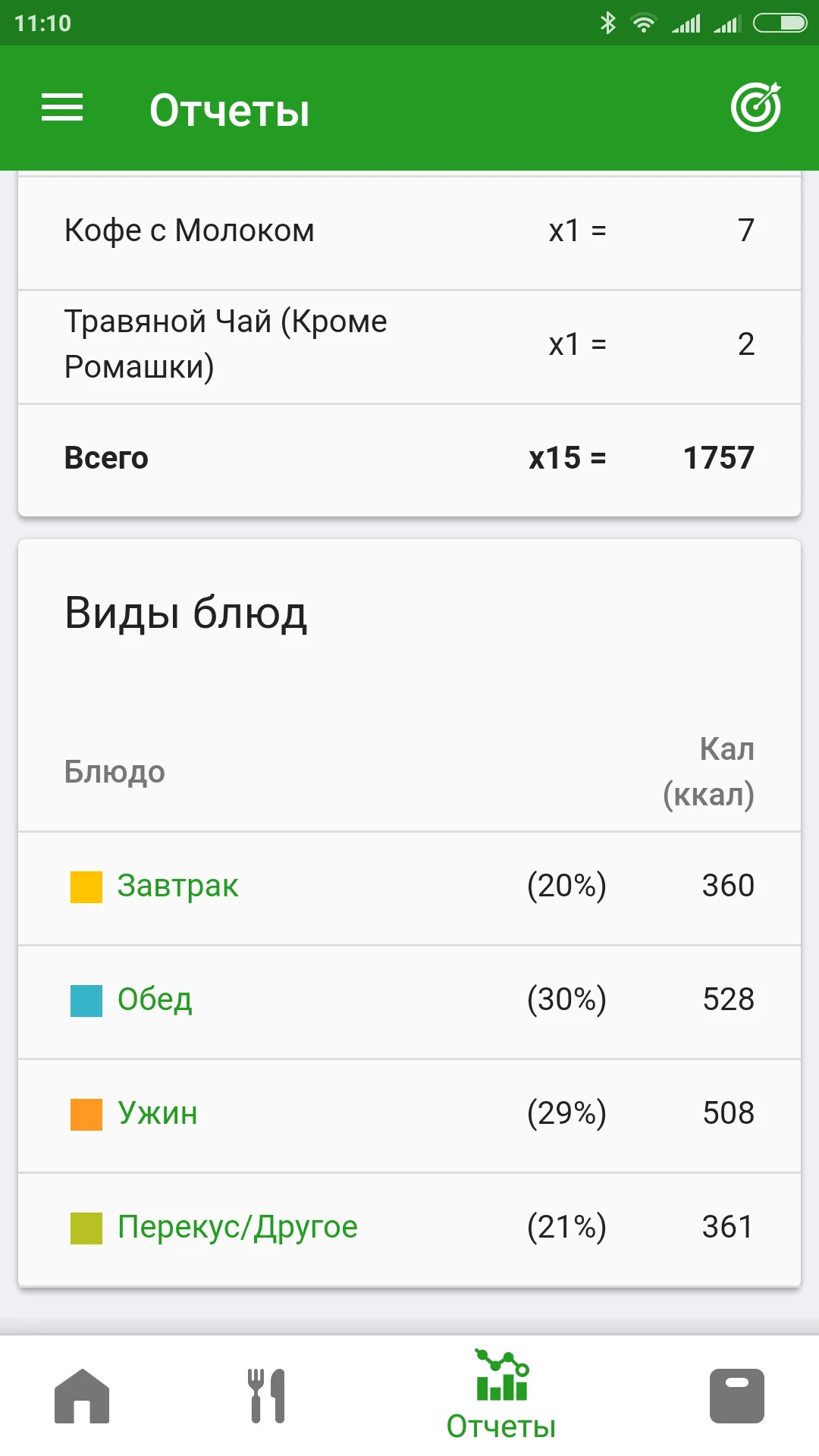
Task: Open the Завтрак meal link
Action: [x=177, y=886]
